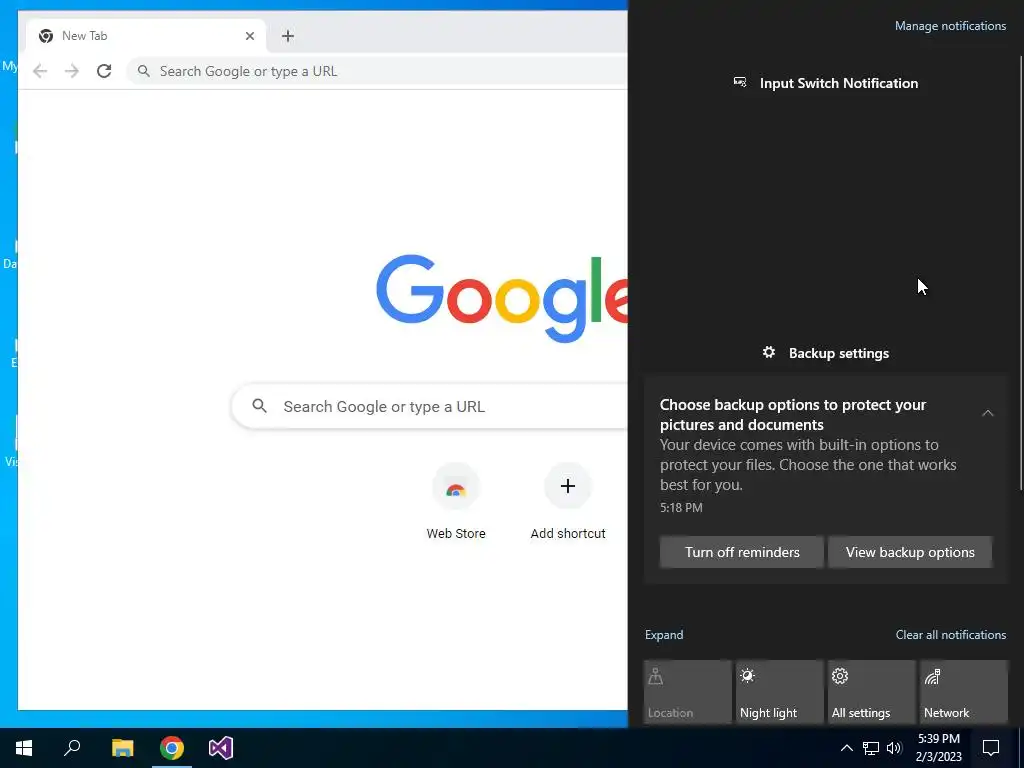Click the 5:18 PM timestamp
The height and width of the screenshot is (768, 1024).
click(681, 507)
